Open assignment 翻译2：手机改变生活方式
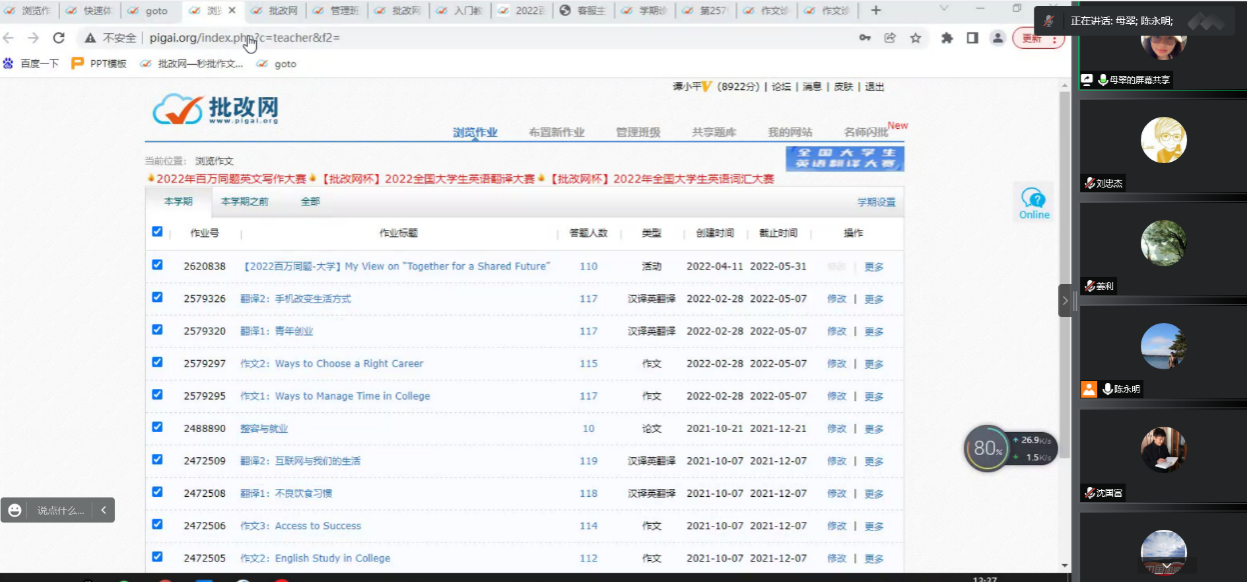Viewport: 1248px width, 583px height. pos(295,299)
